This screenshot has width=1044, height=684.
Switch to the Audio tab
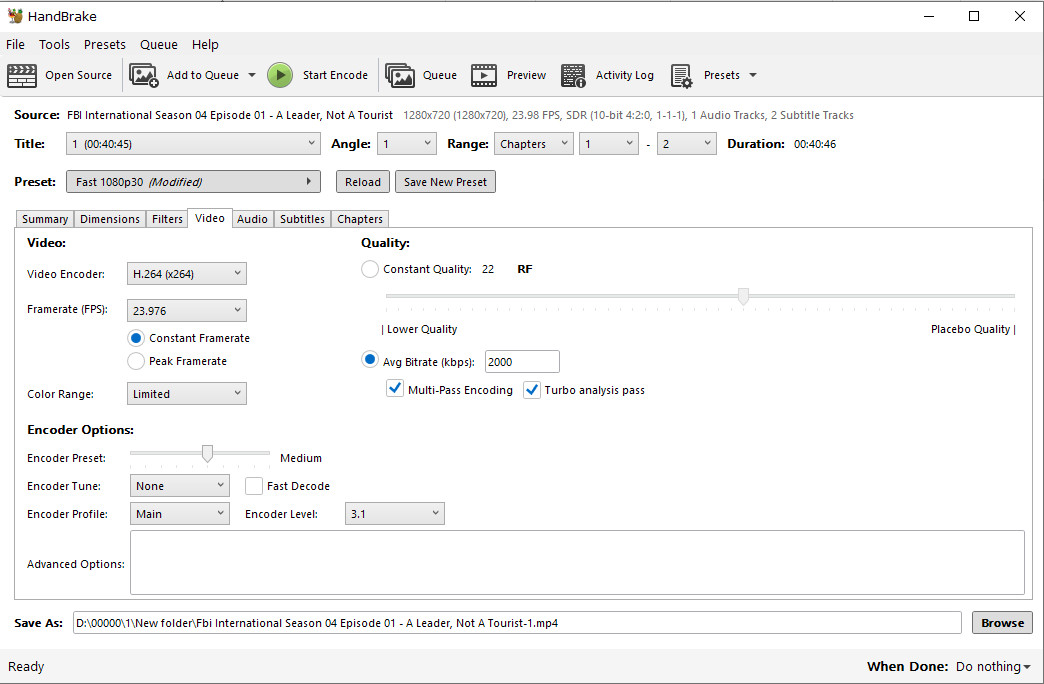252,219
